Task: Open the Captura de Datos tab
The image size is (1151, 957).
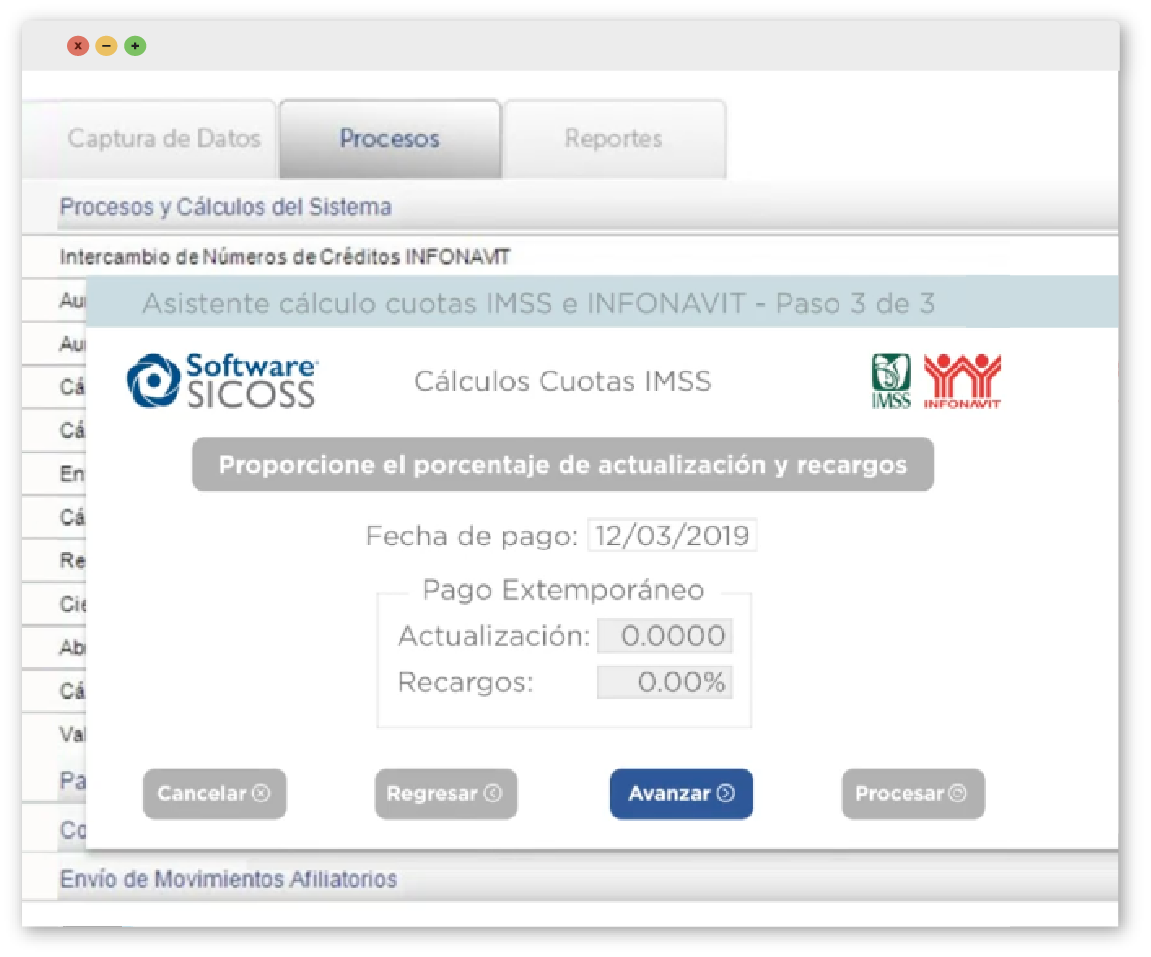Action: click(x=163, y=139)
